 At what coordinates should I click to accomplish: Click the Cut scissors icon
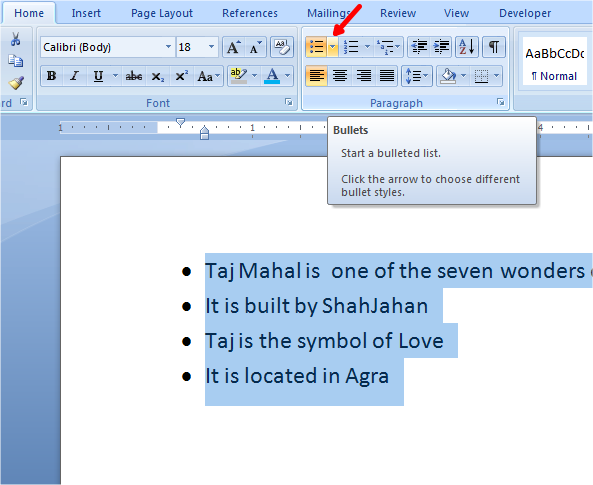pyautogui.click(x=16, y=39)
